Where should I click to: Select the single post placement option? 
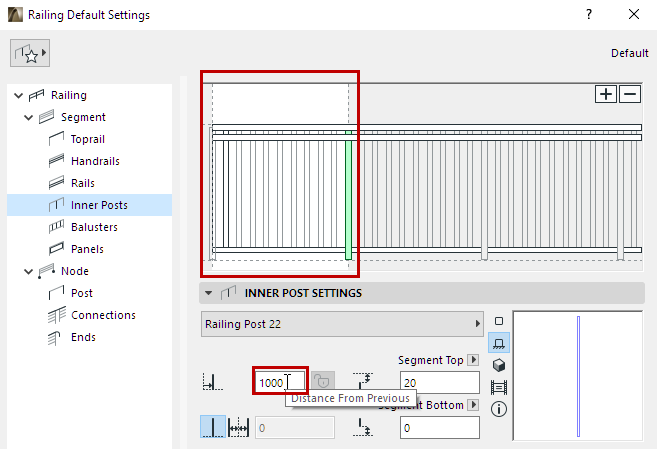pyautogui.click(x=213, y=427)
